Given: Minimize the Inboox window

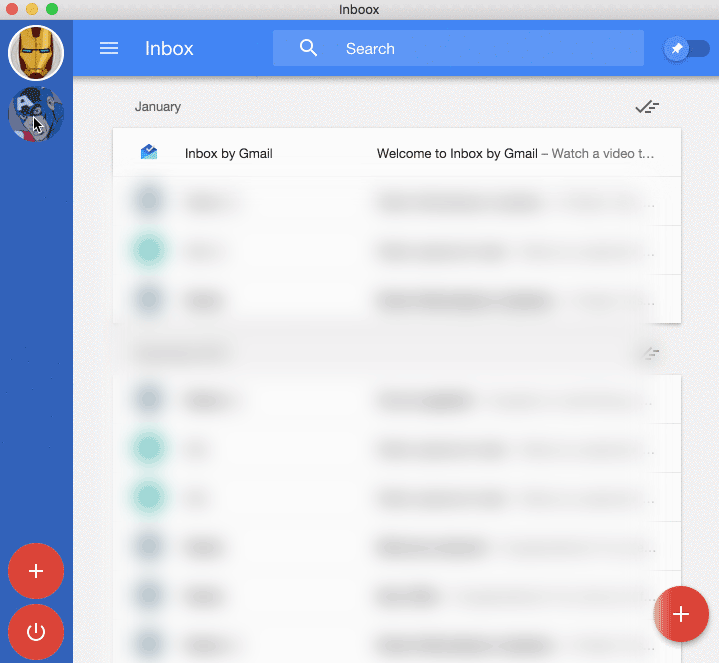Looking at the screenshot, I should tap(32, 9).
